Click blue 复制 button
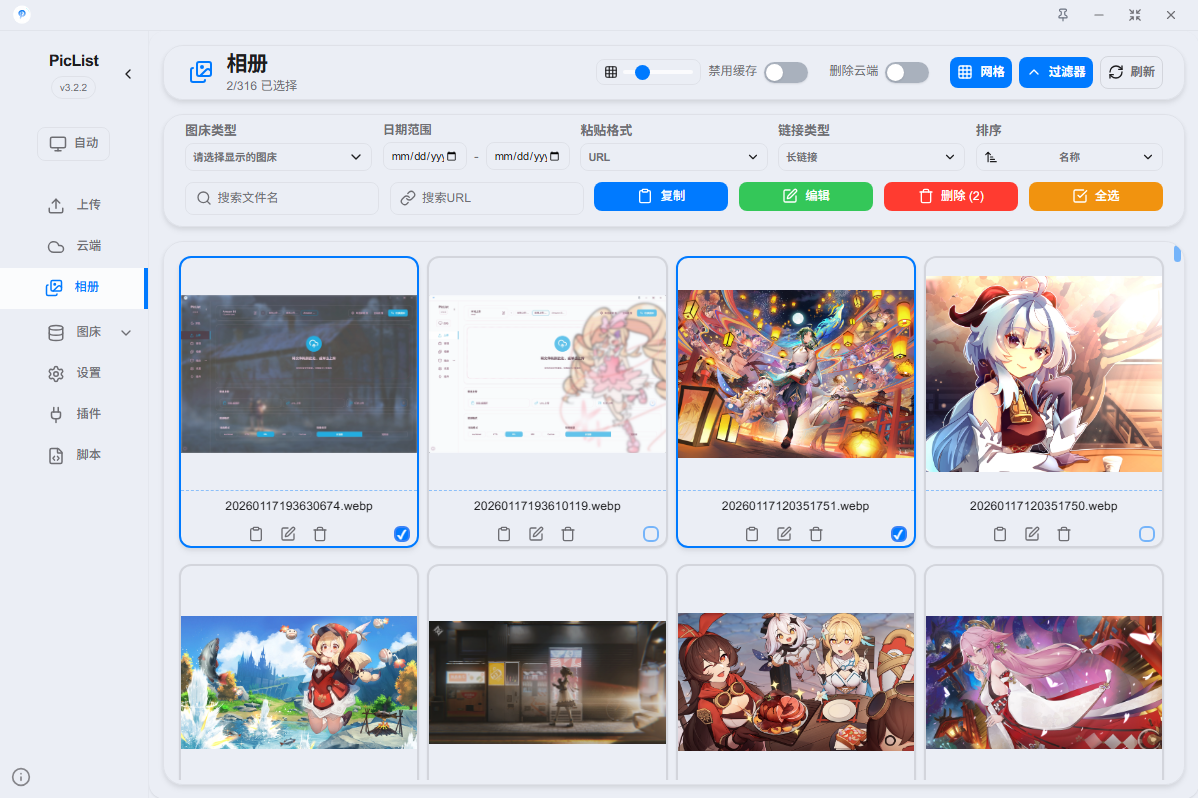Image resolution: width=1198 pixels, height=798 pixels. point(661,196)
